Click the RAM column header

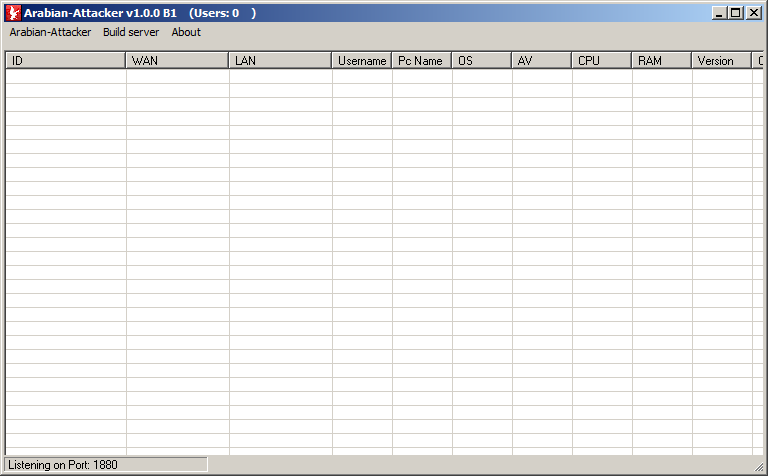coord(661,61)
